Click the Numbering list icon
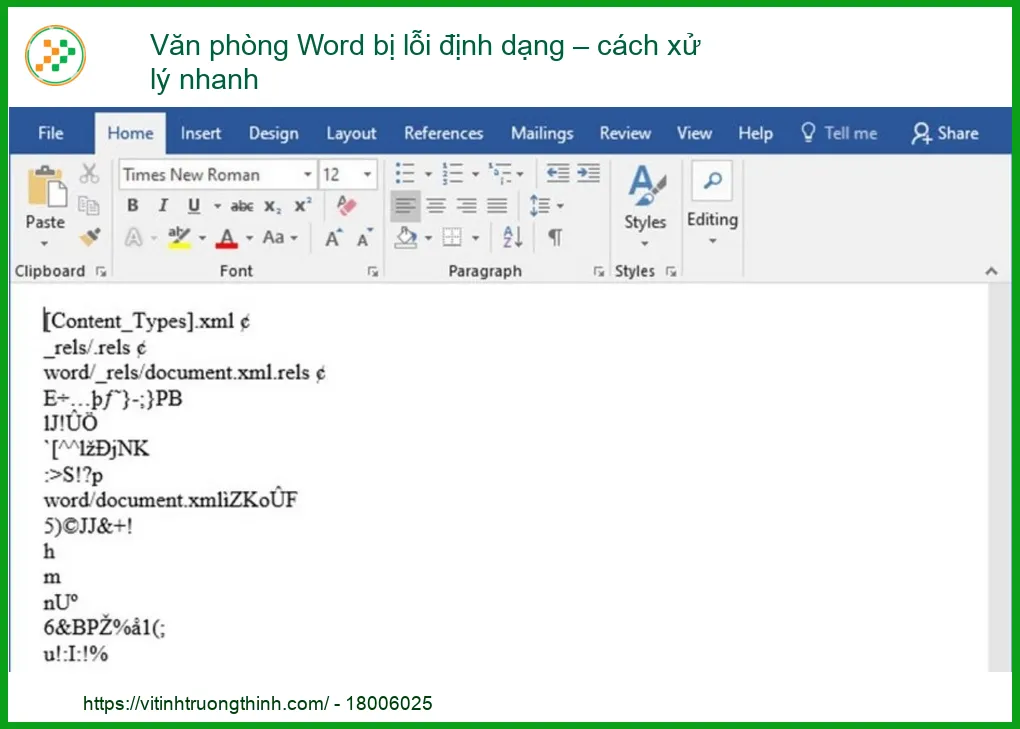 point(452,174)
